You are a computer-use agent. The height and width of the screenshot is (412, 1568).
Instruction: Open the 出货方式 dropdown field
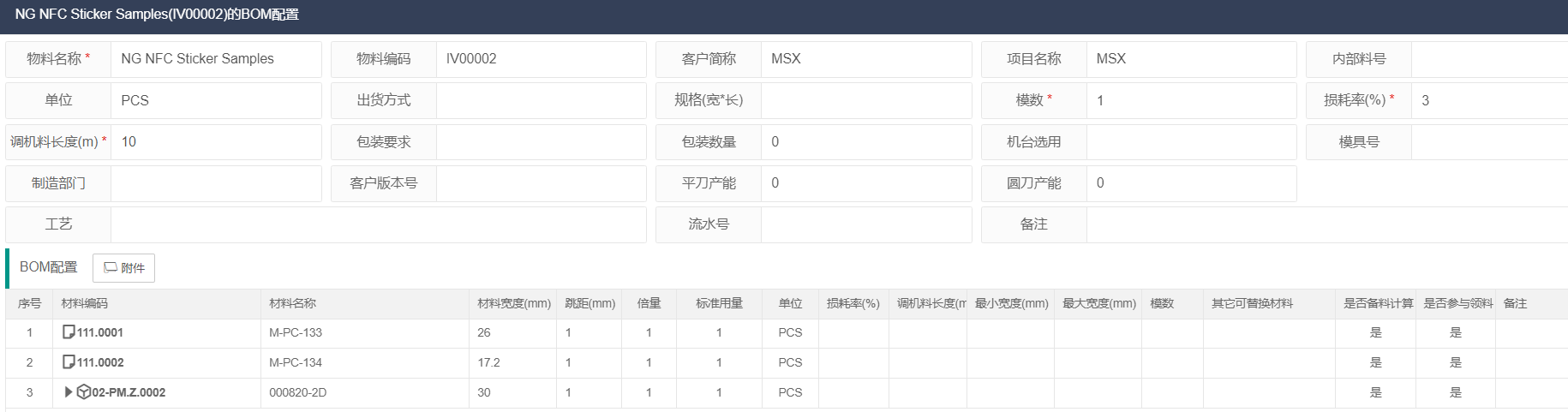pos(541,100)
